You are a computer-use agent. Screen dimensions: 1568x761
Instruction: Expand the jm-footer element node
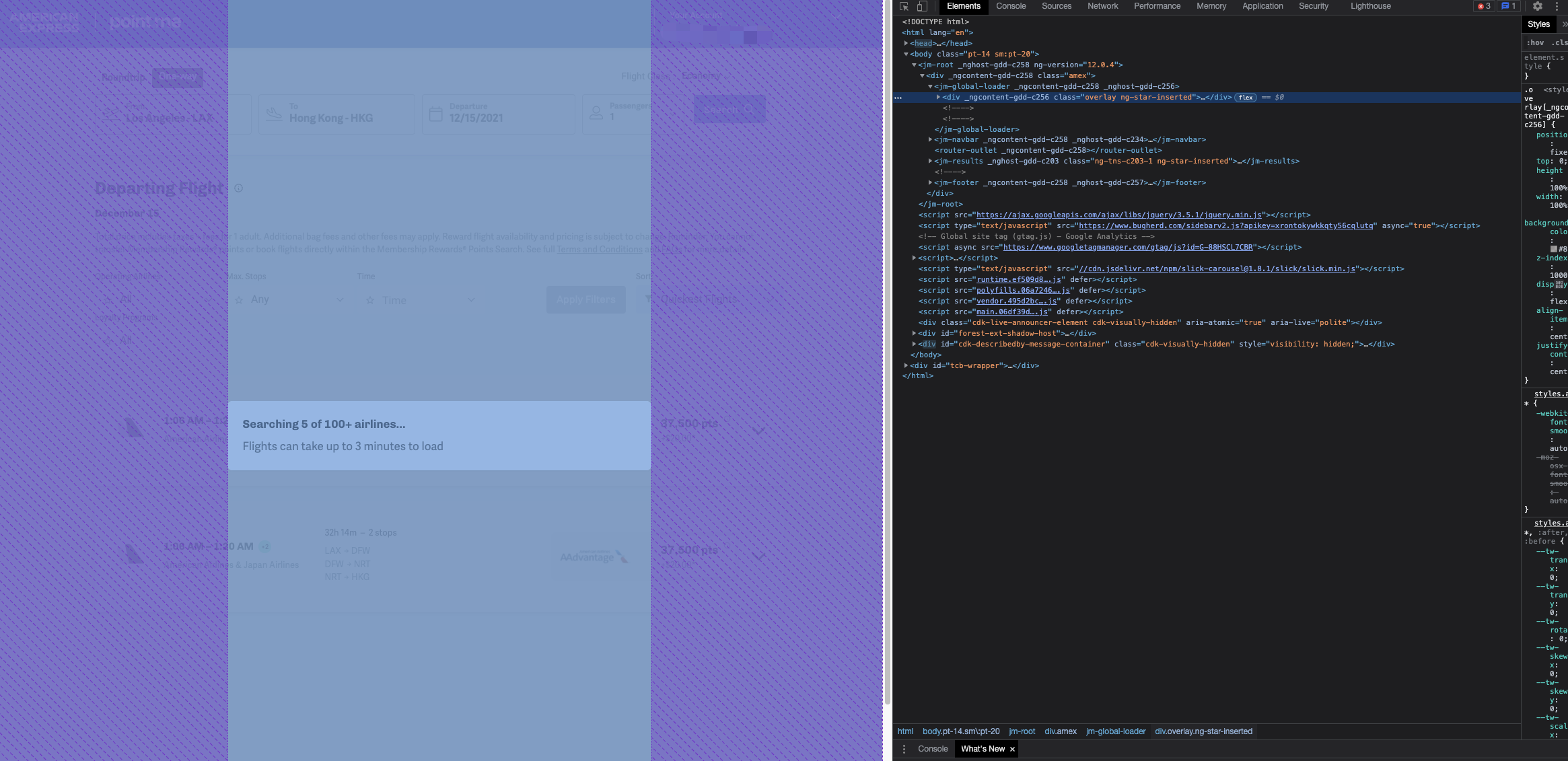(x=930, y=183)
